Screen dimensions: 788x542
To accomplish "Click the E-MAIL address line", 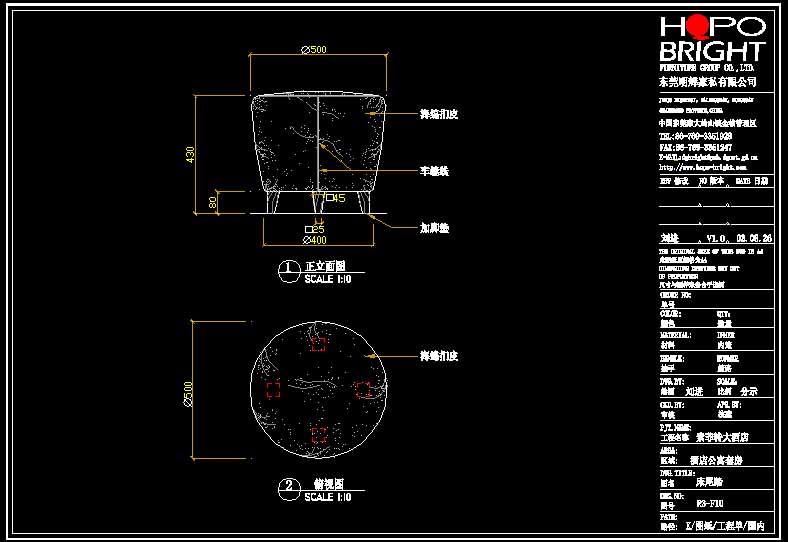I will click(709, 157).
